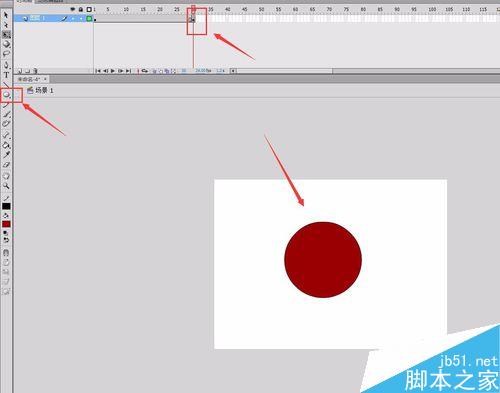Step forward one frame
The width and height of the screenshot is (500, 393).
pyautogui.click(x=121, y=71)
